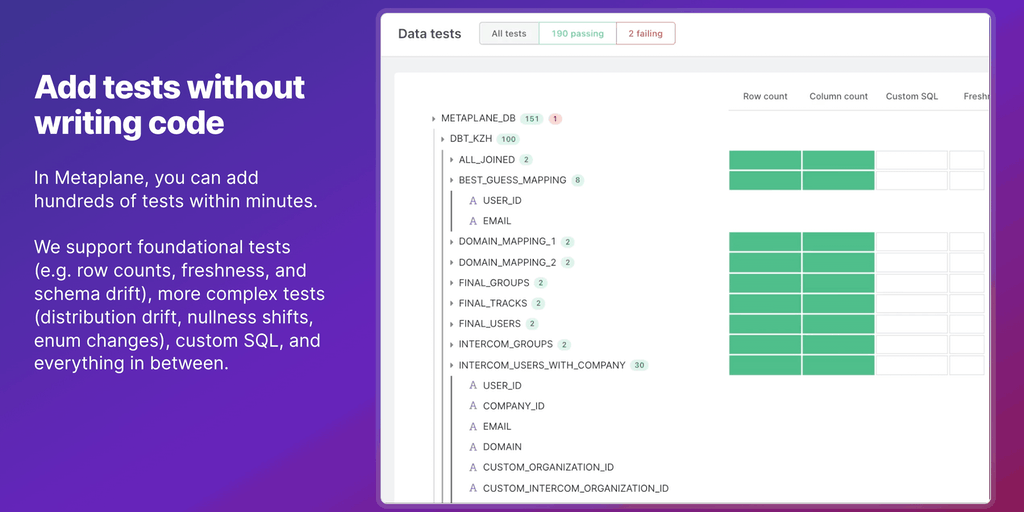Click the text-type icon beside USER_ID under BEST_GUESS_MAPPING
The image size is (1024, 512).
pyautogui.click(x=473, y=201)
